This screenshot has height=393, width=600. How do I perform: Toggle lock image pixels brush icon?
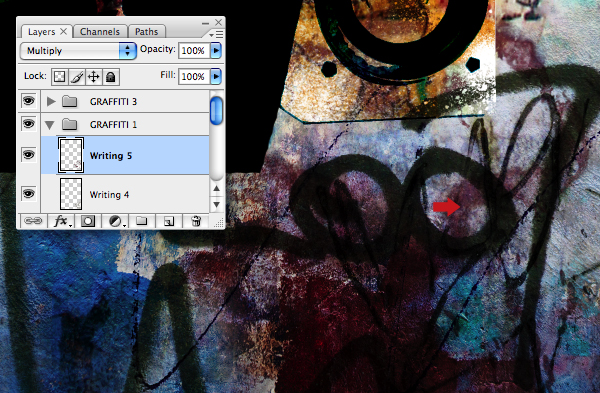pyautogui.click(x=77, y=77)
